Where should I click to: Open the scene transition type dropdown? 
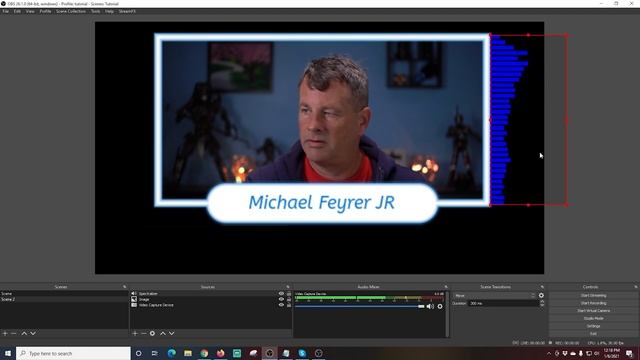coord(494,296)
